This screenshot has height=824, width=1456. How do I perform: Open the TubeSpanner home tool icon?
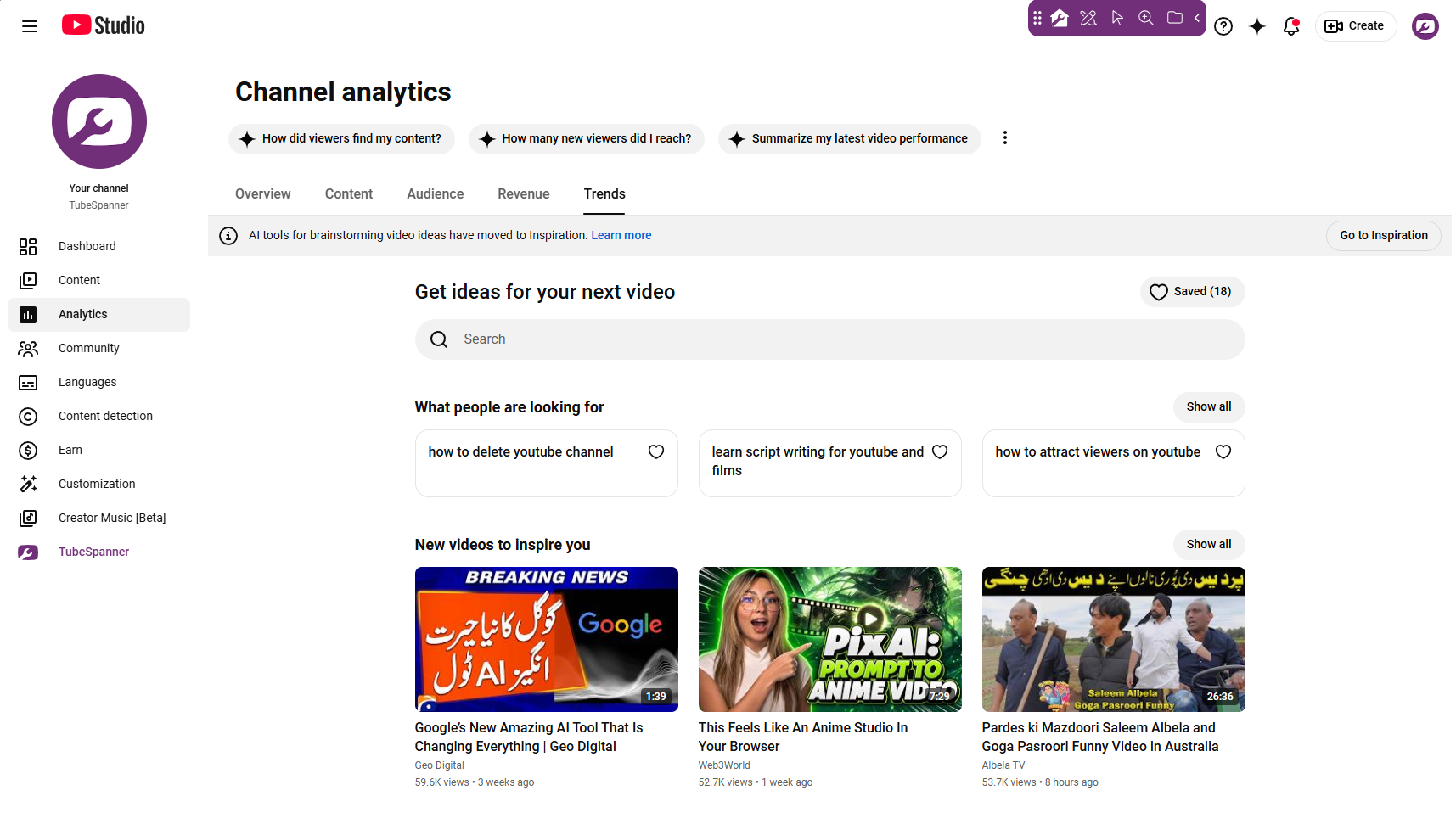coord(1060,18)
